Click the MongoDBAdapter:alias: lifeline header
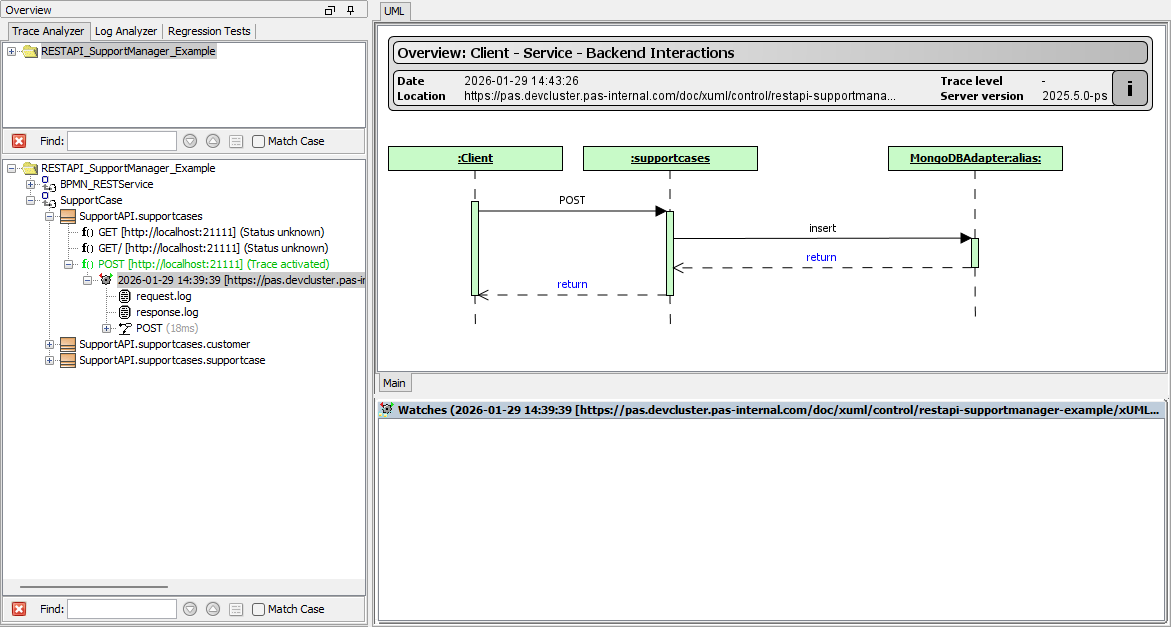Image resolution: width=1171 pixels, height=627 pixels. [x=974, y=158]
